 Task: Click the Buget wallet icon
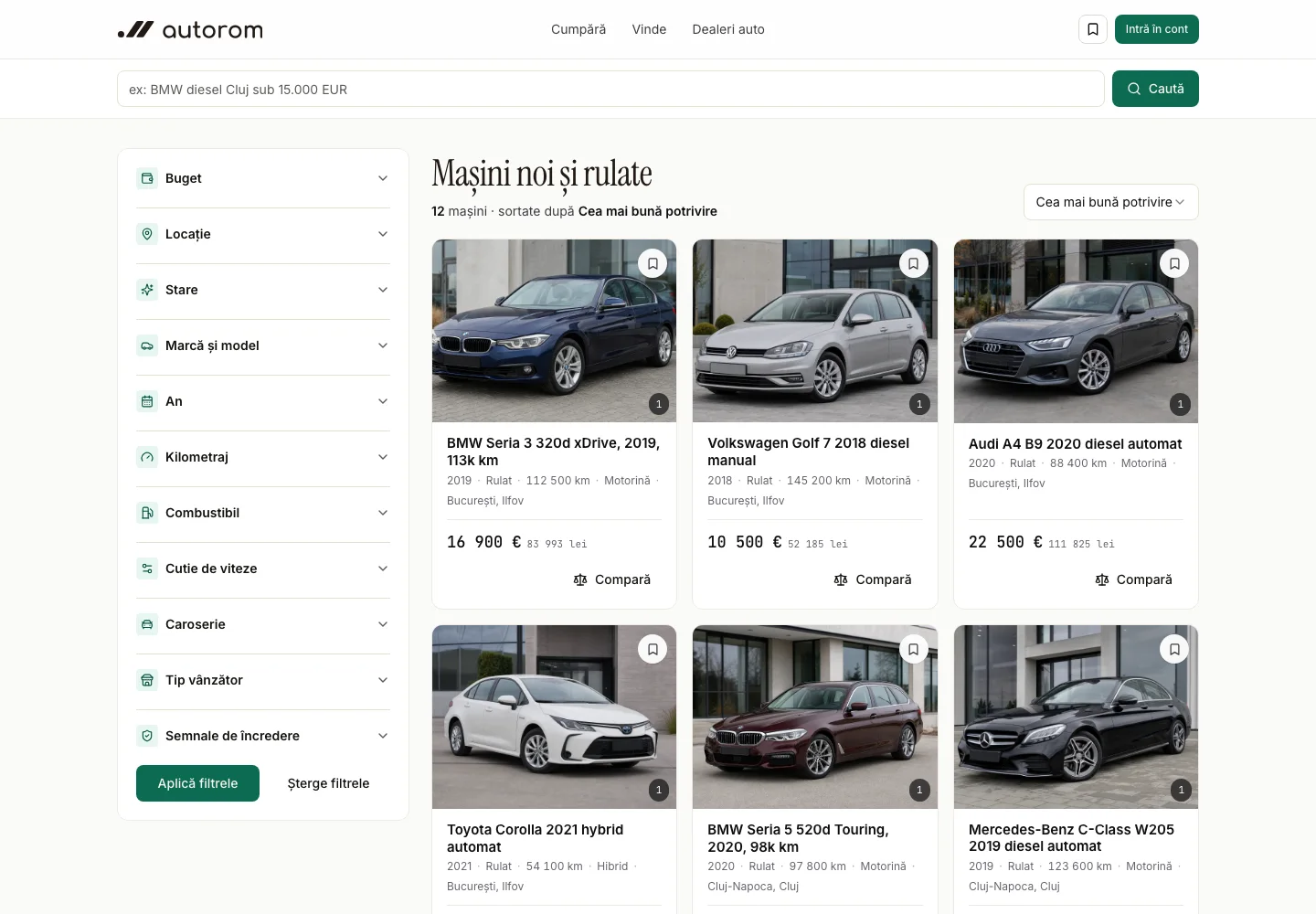[x=147, y=178]
